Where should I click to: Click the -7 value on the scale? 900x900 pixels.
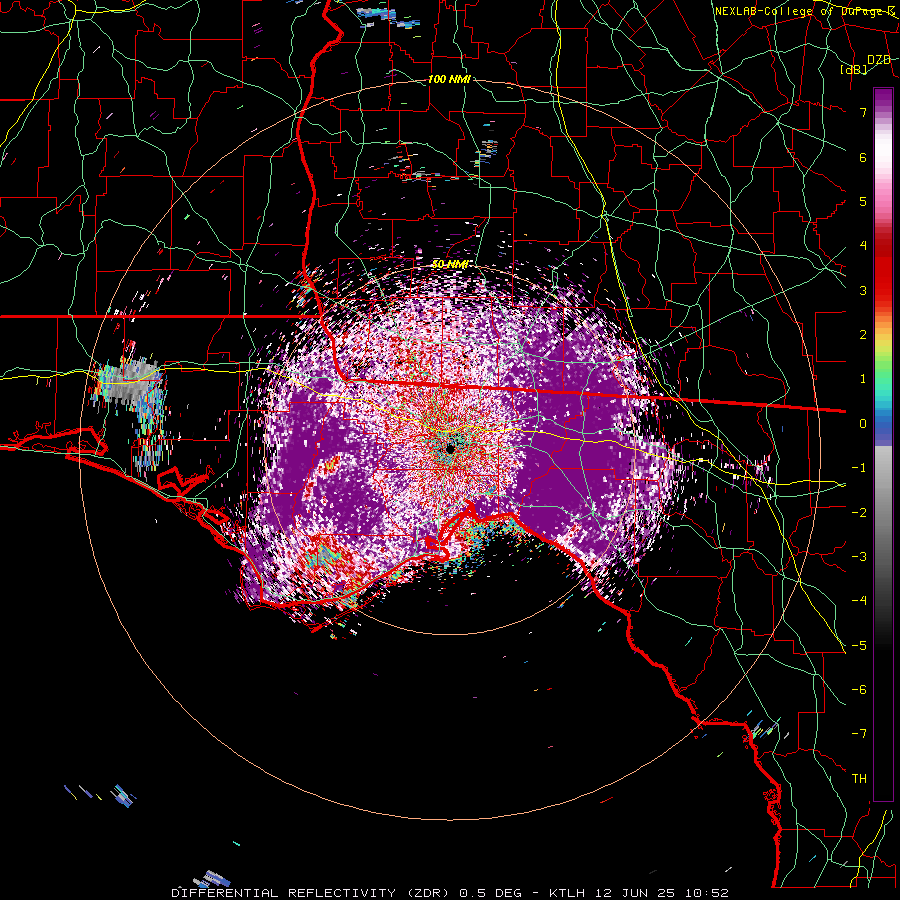click(x=859, y=734)
